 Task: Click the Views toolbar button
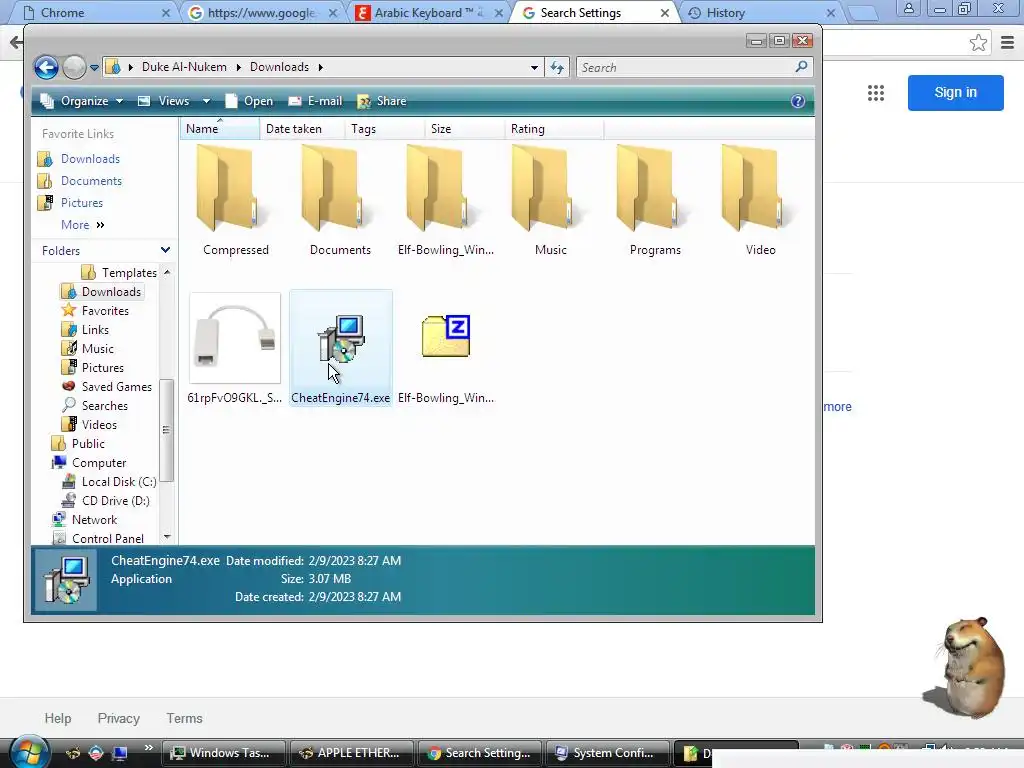(x=164, y=101)
